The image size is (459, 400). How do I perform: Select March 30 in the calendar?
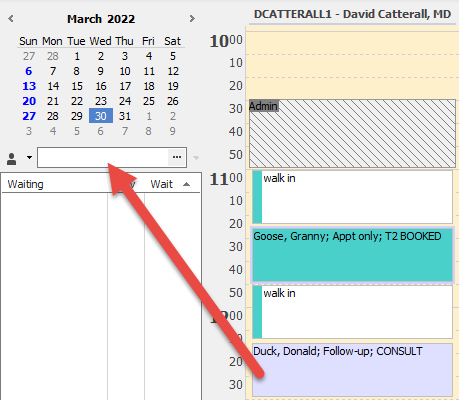click(x=101, y=116)
